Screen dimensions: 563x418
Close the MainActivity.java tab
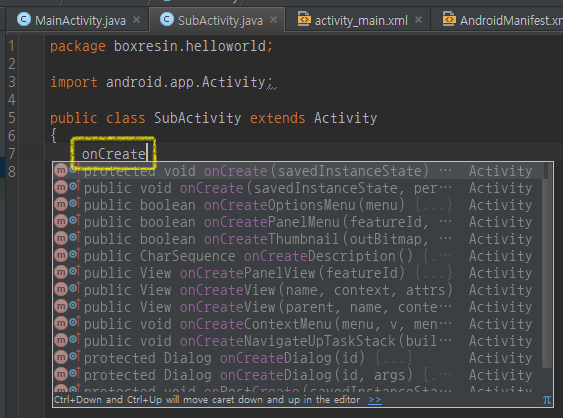(x=136, y=20)
